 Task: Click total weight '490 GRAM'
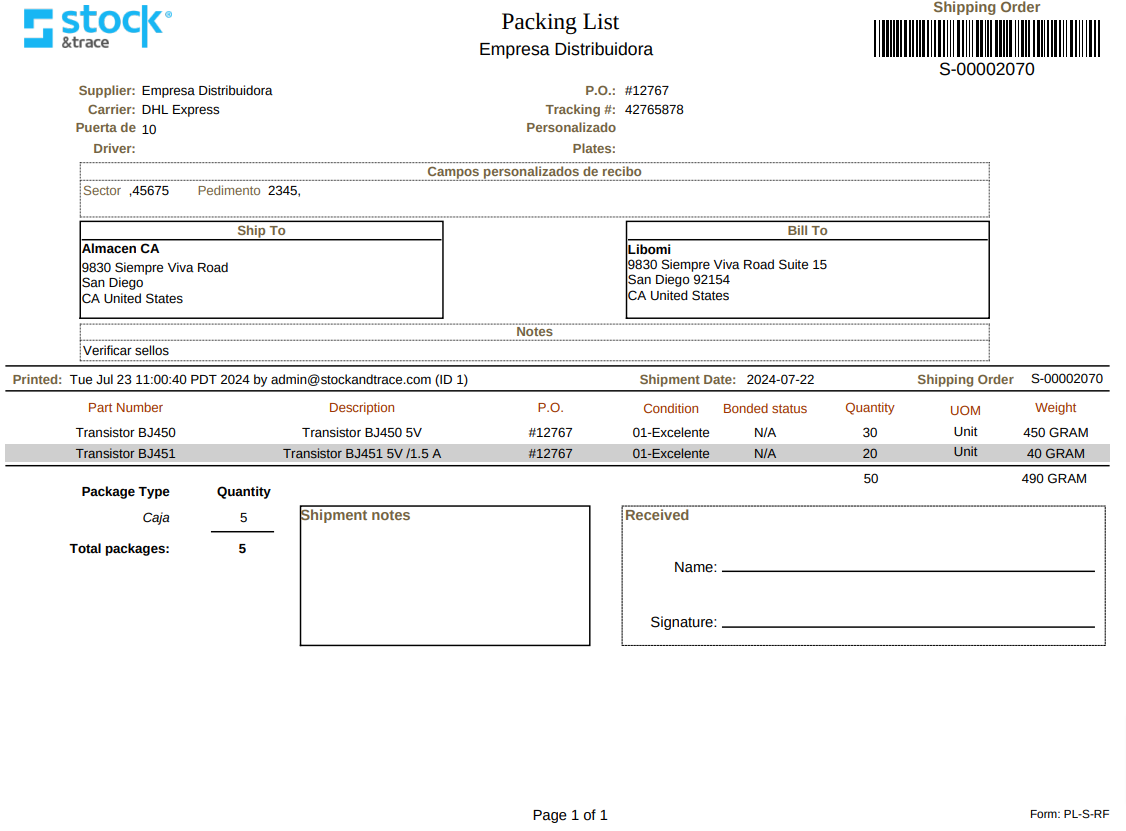tap(1054, 479)
